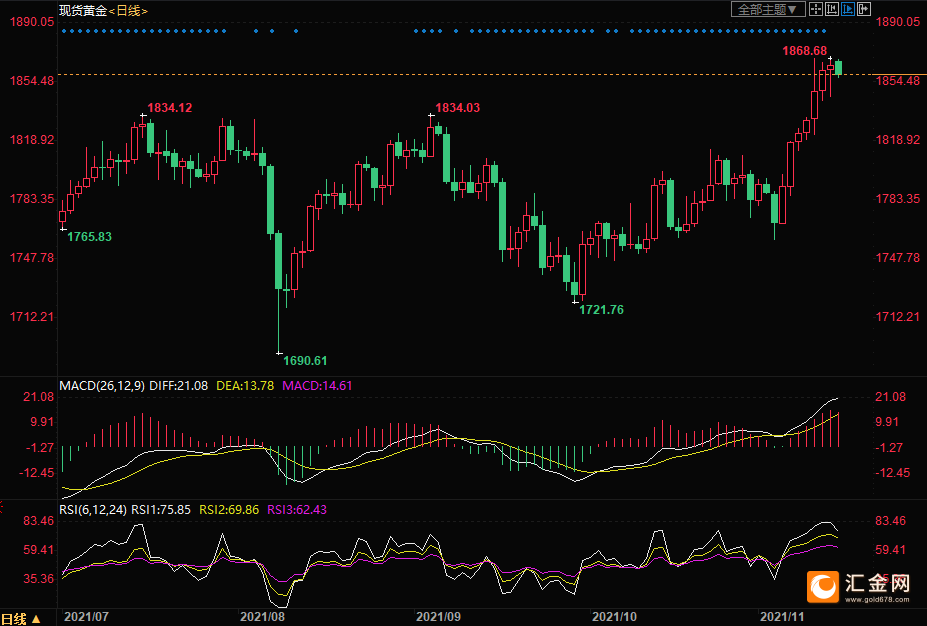Click the exit-arrow panel icon
The image size is (927, 626).
864,9
